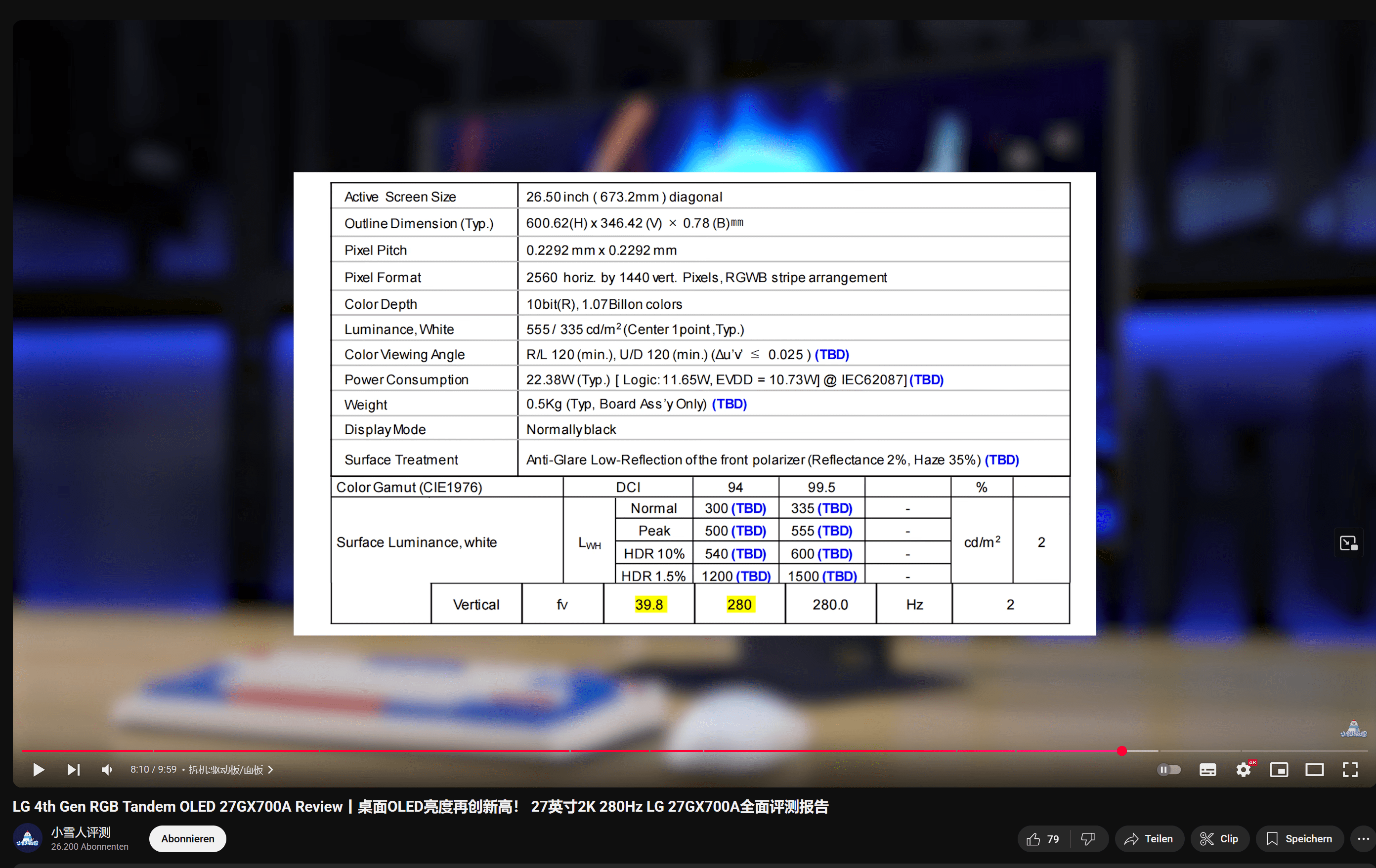Click the 'Color Gamut (CIE1976)' label
The height and width of the screenshot is (868, 1376).
[409, 487]
